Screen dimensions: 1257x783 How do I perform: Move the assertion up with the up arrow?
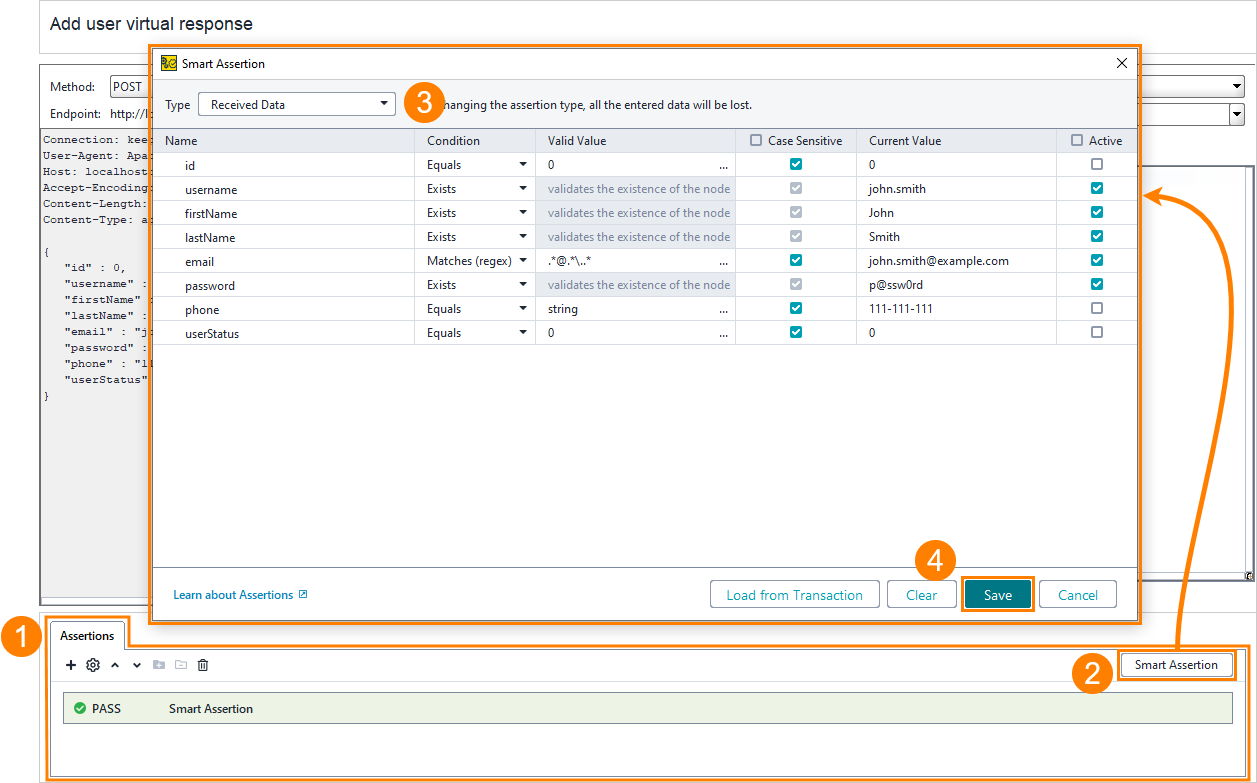pos(115,665)
